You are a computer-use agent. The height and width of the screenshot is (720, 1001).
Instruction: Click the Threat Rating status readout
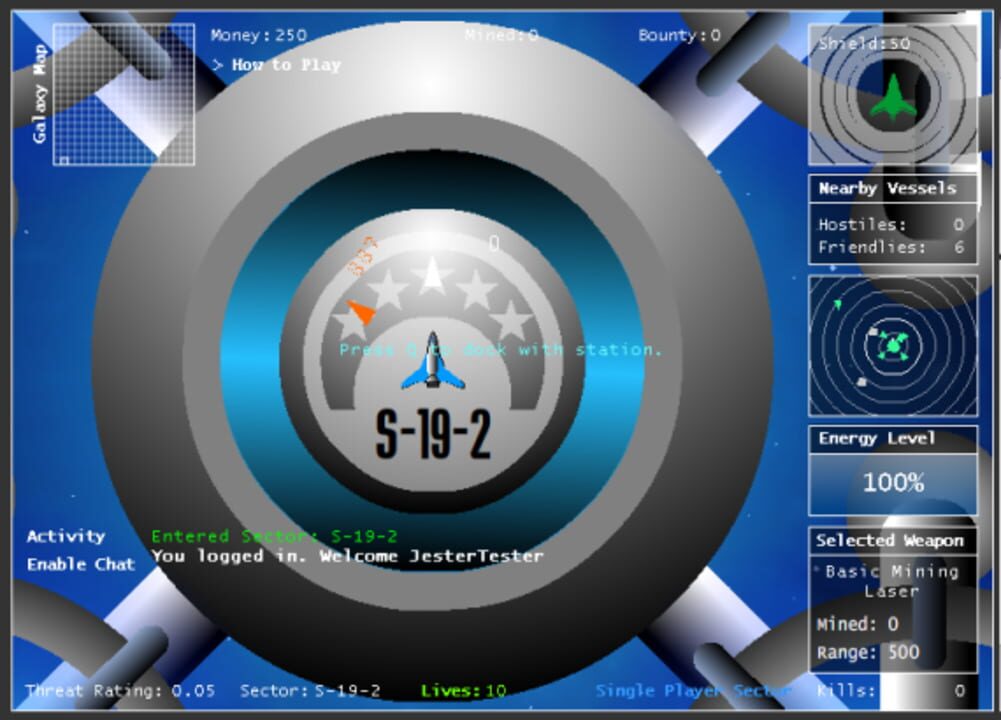[104, 690]
